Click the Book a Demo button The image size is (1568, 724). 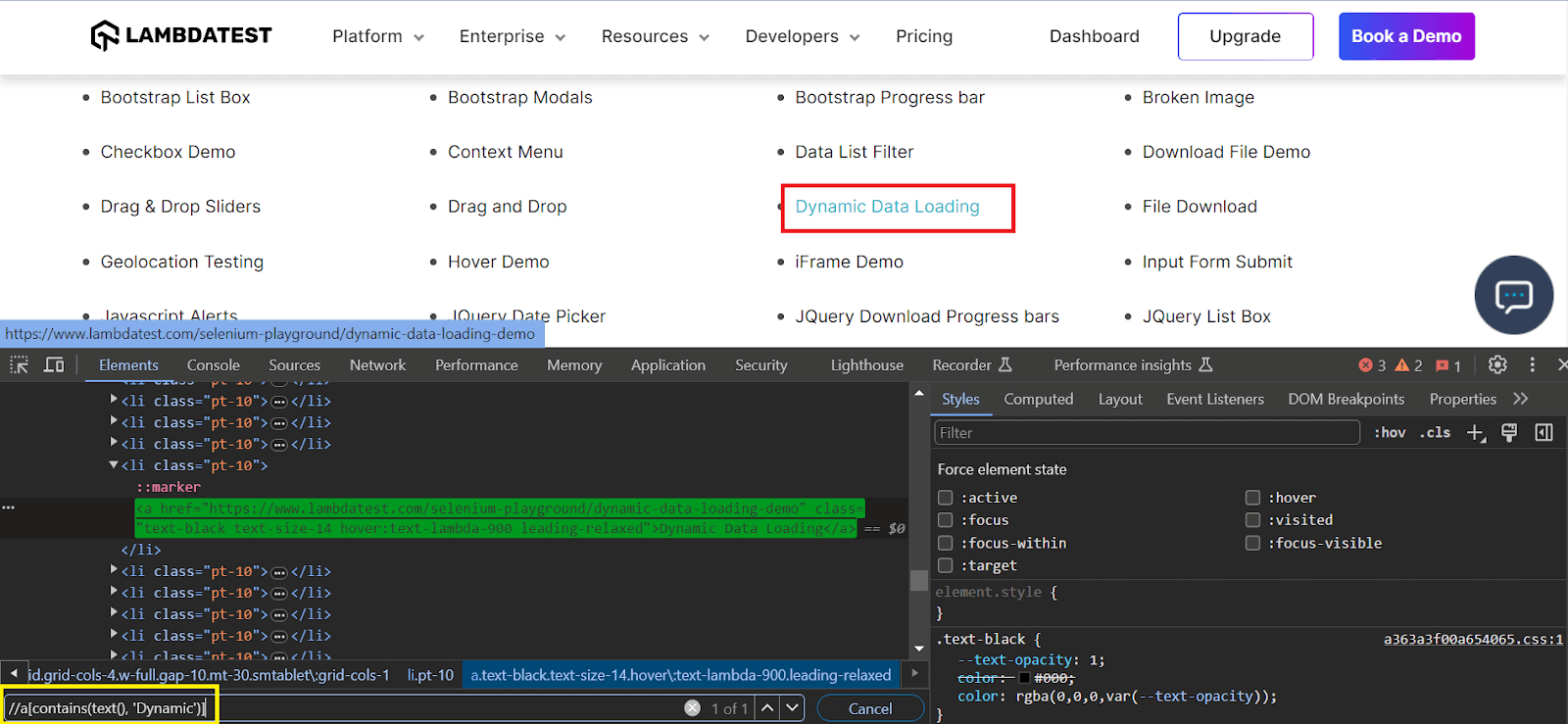(x=1406, y=36)
